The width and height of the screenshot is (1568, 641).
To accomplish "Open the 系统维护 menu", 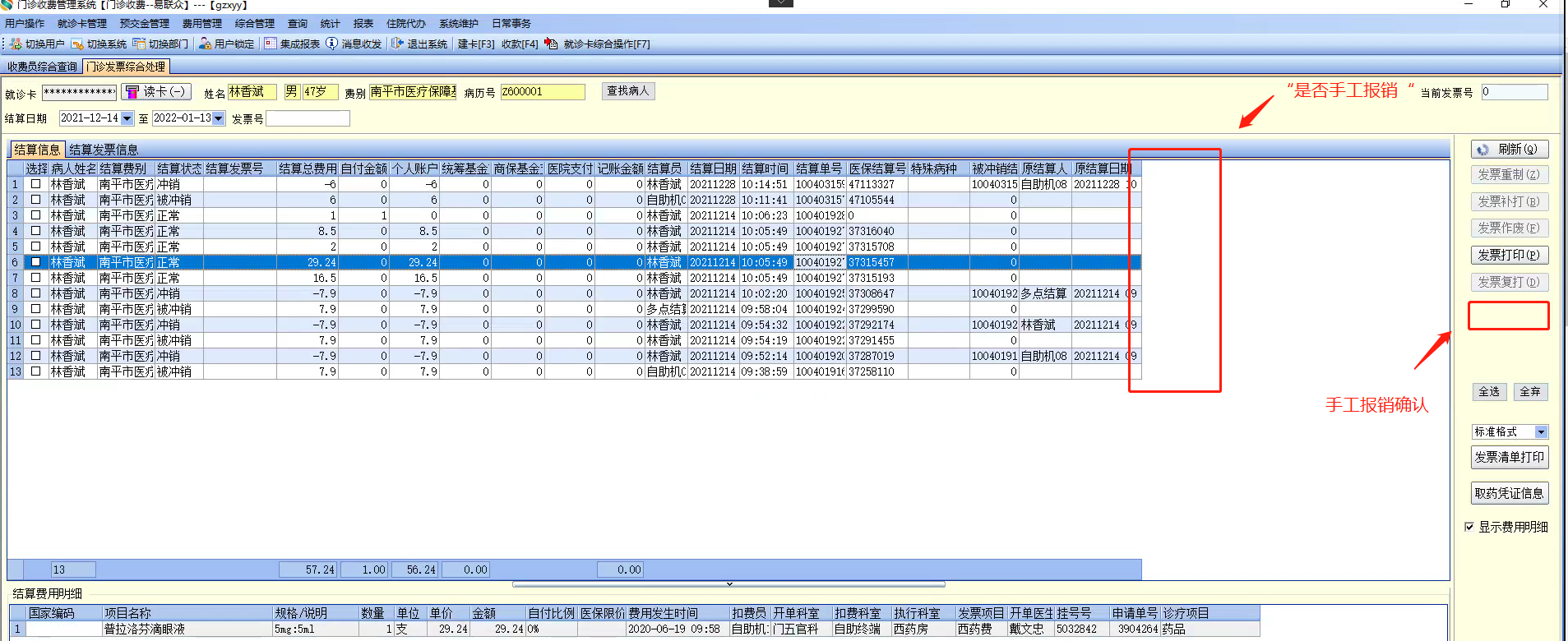I will (x=459, y=24).
